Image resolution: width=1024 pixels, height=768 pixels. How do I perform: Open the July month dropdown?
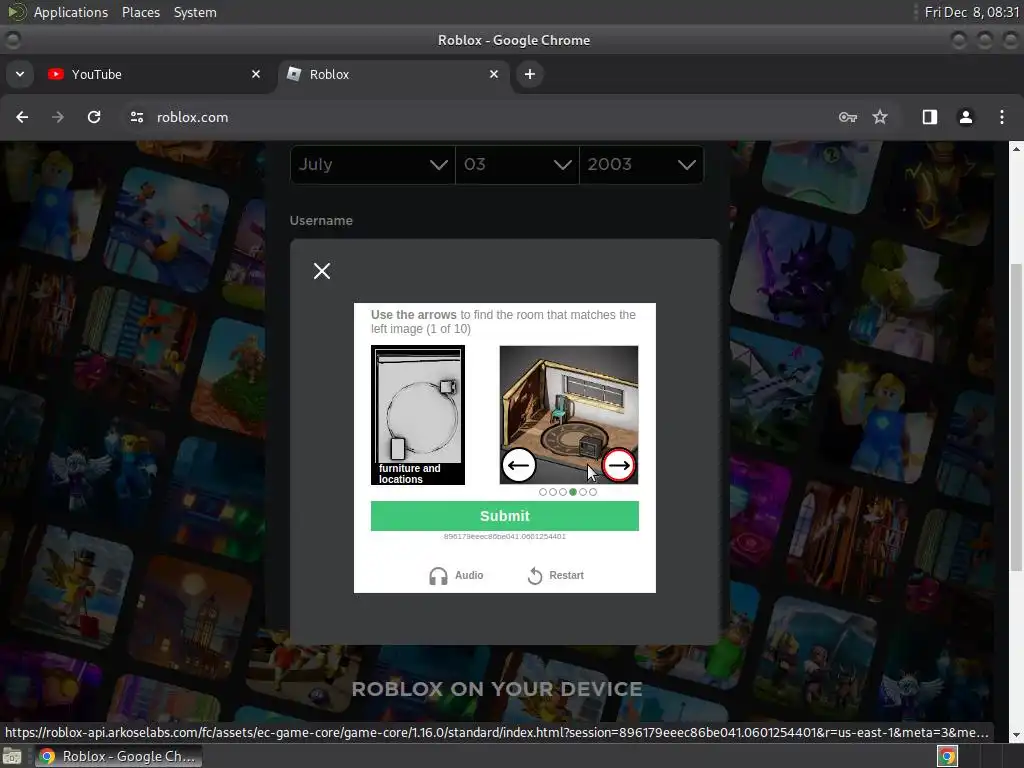[373, 165]
